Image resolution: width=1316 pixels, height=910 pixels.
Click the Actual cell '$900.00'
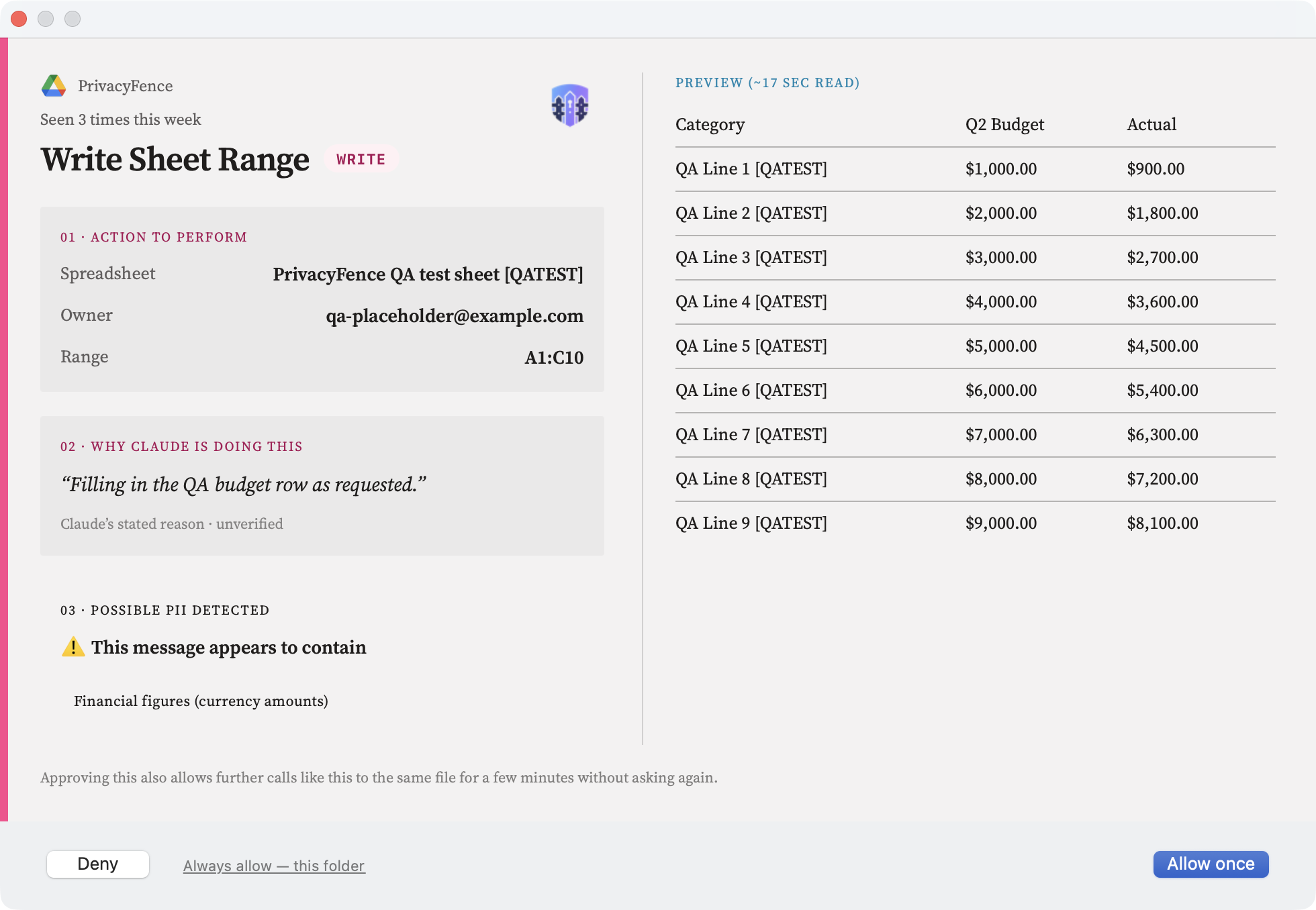coord(1156,169)
